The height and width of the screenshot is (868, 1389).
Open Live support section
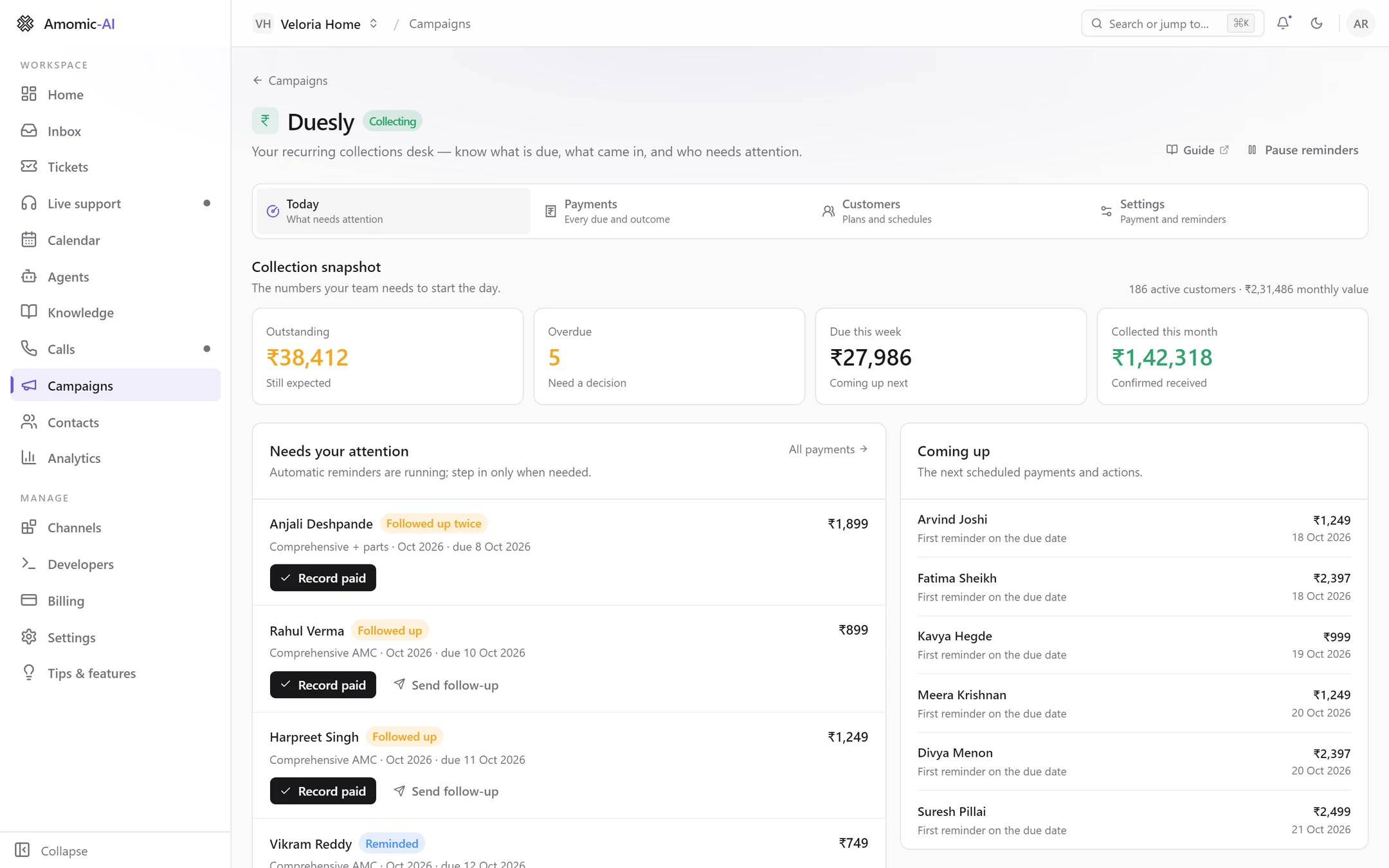(116, 204)
